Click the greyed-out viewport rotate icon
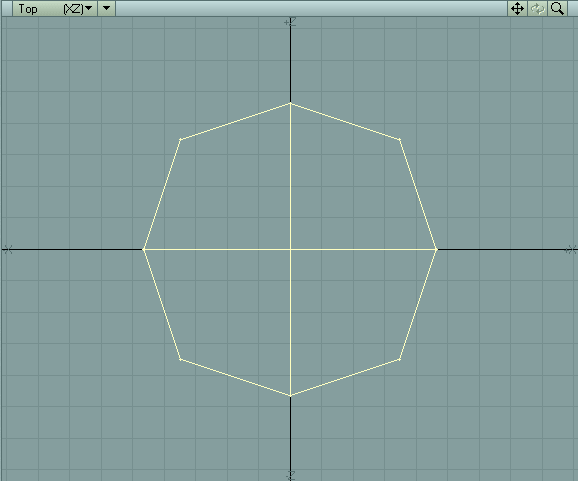578x481 pixels. click(537, 8)
